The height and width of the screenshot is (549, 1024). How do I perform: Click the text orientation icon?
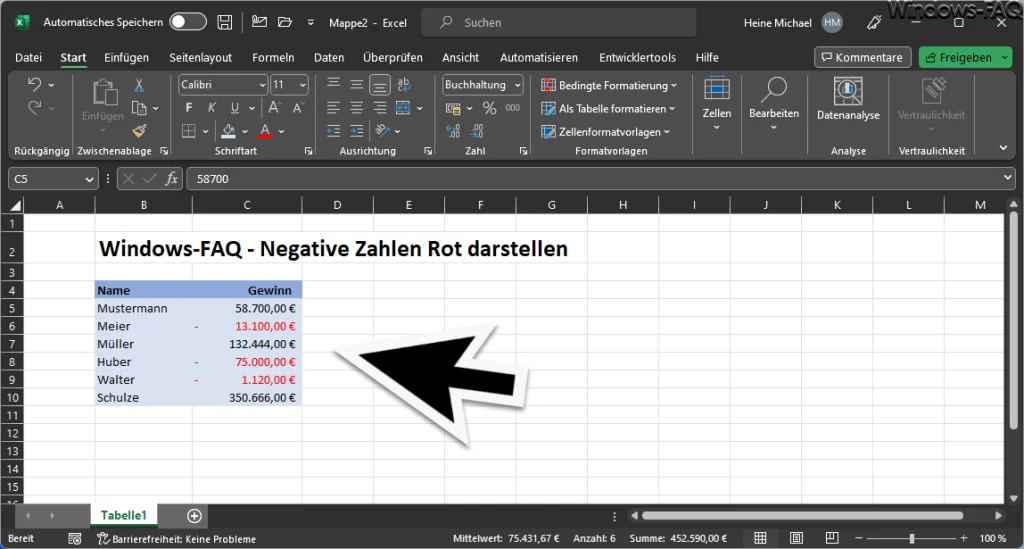(x=383, y=131)
